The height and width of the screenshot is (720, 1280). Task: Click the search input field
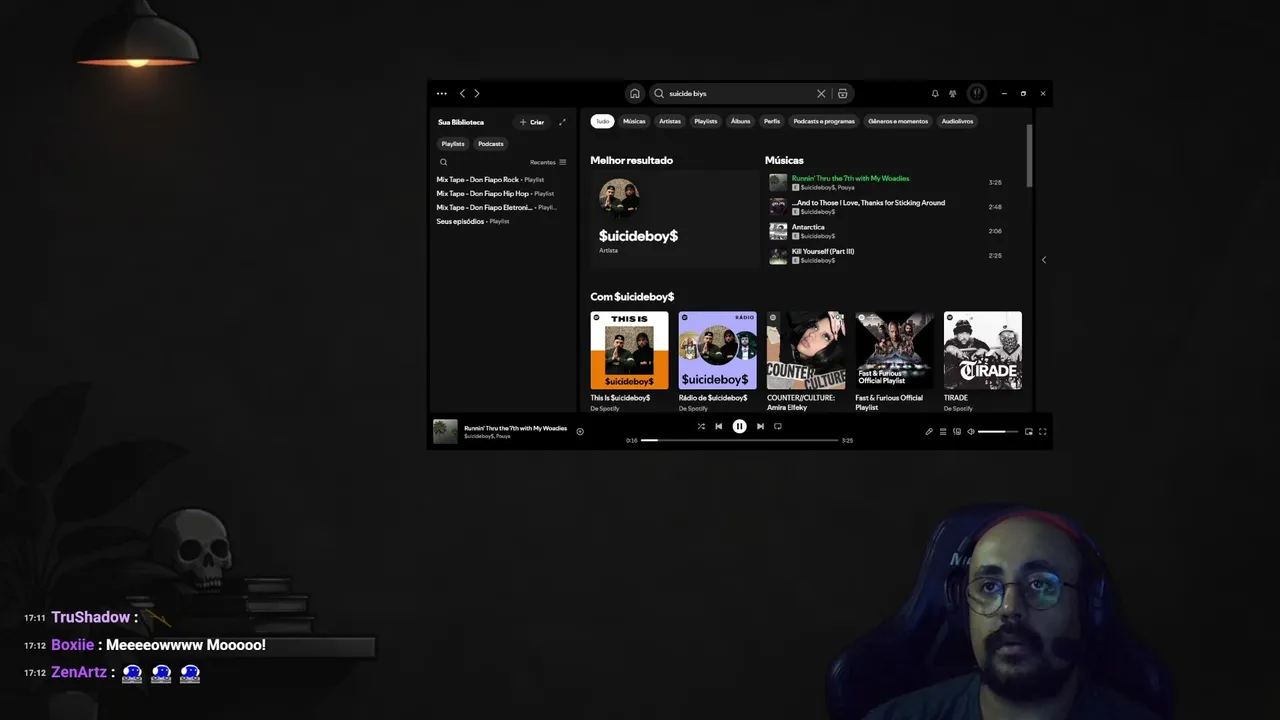pos(740,93)
